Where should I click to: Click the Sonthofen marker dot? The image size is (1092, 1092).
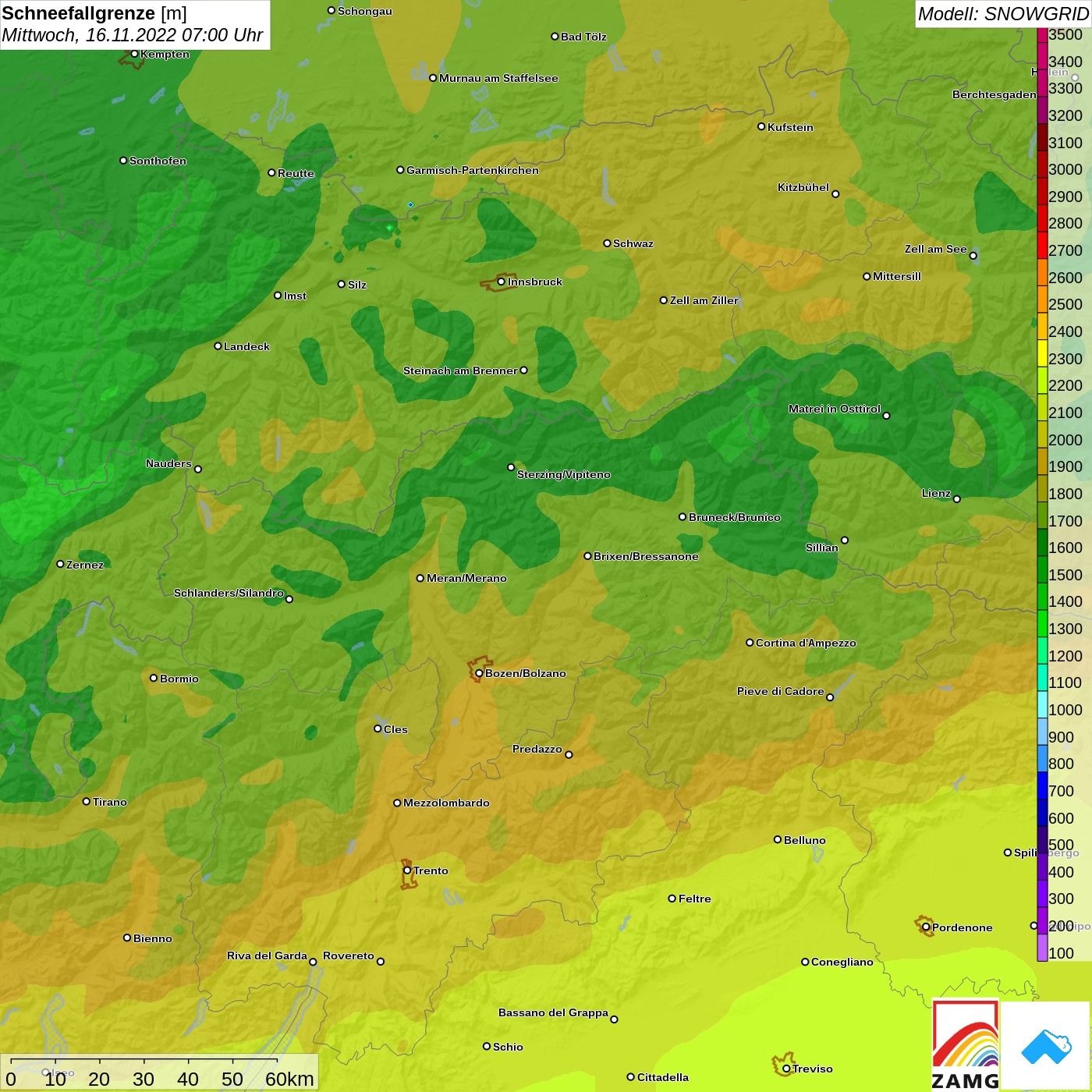point(123,161)
